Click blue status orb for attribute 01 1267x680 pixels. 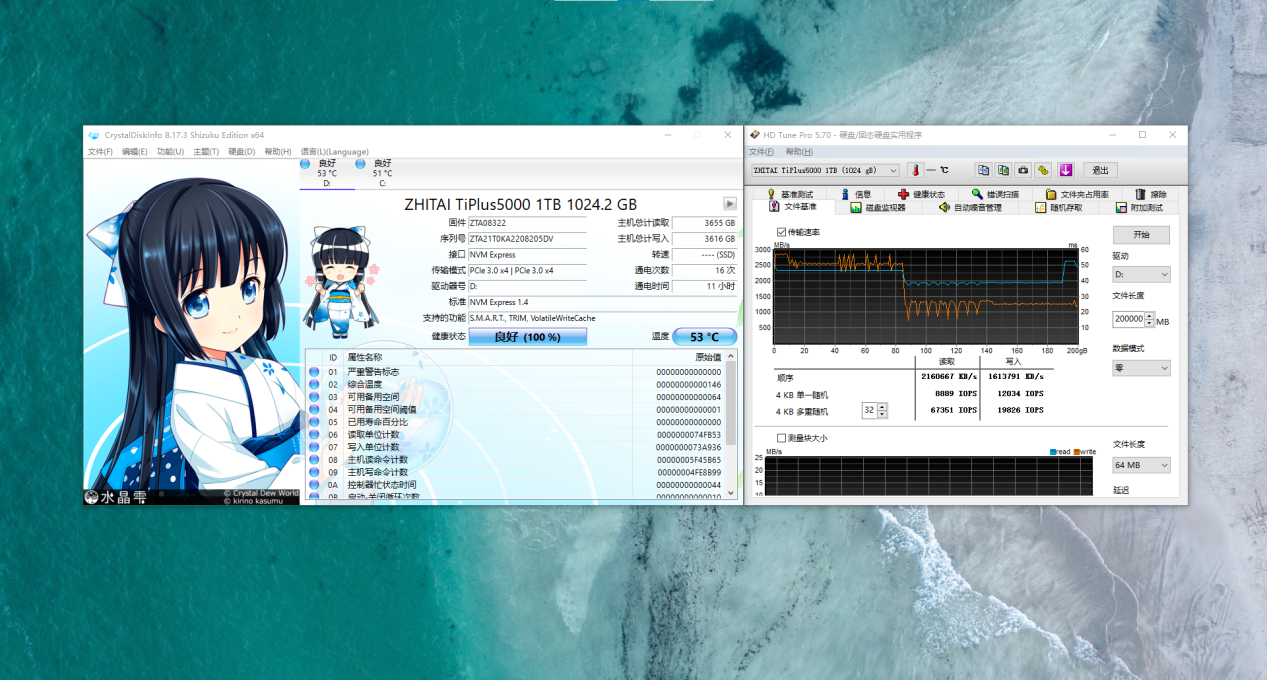(314, 372)
